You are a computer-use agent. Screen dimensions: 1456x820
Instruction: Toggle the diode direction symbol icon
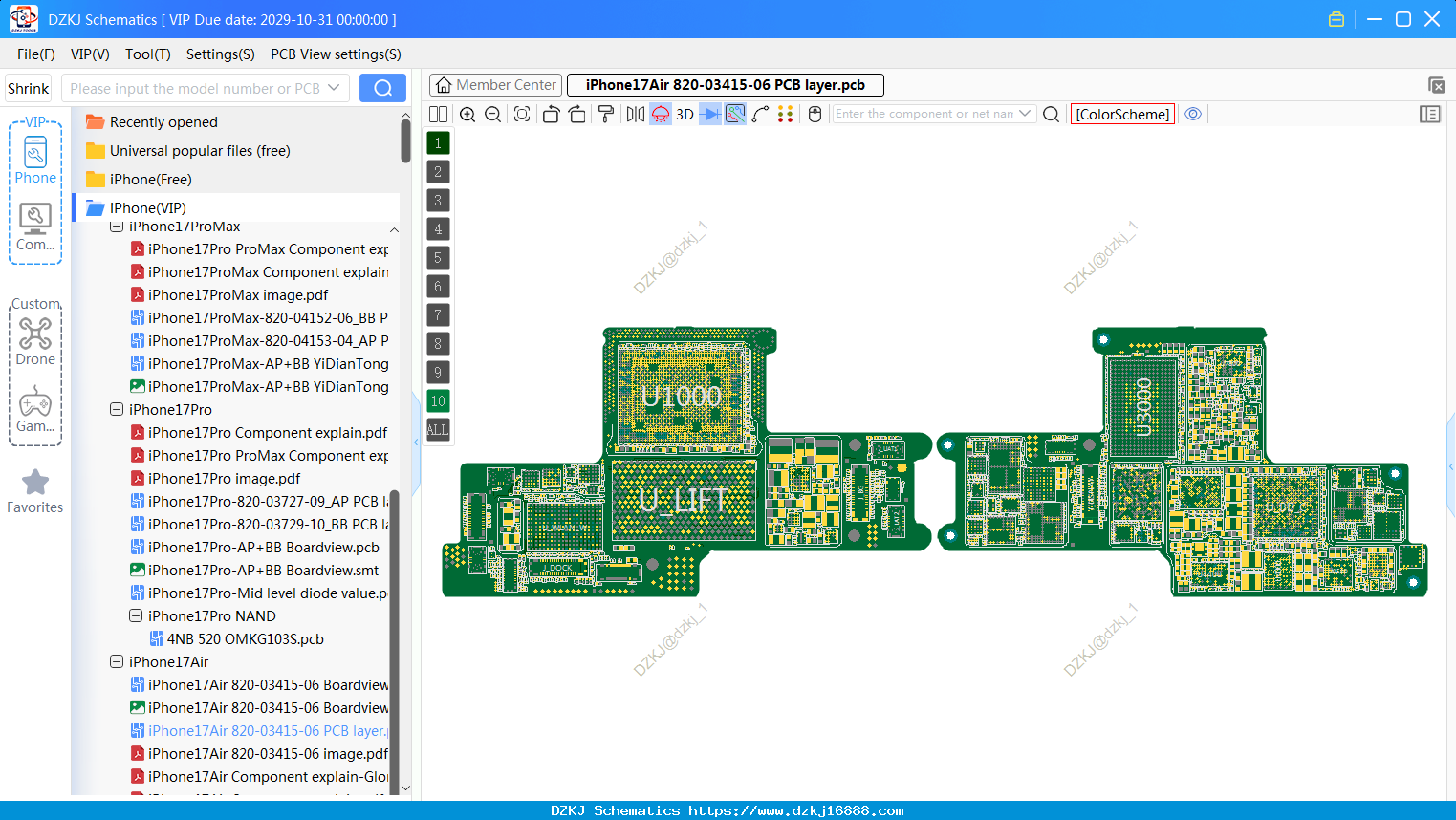(710, 114)
